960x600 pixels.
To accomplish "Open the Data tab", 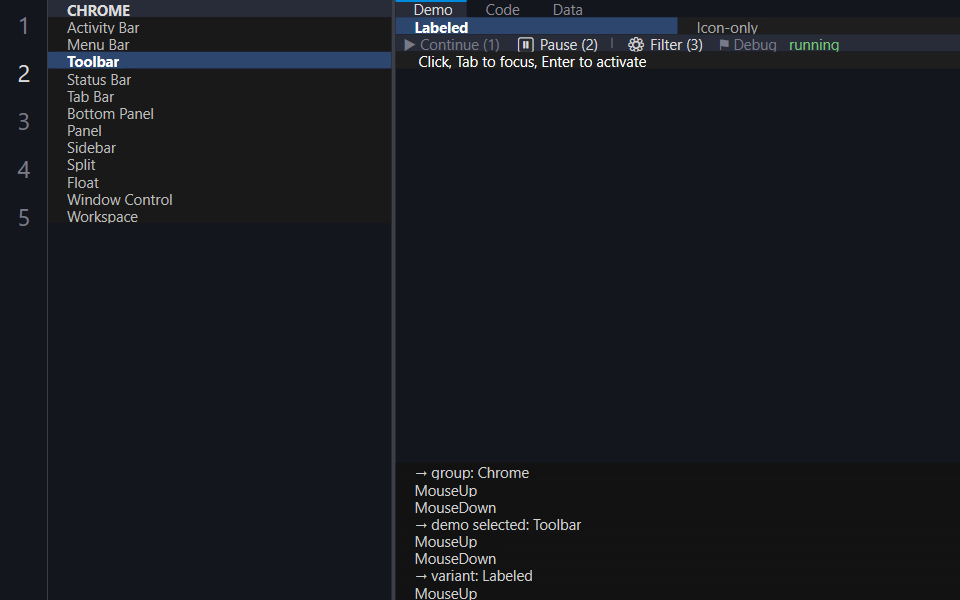I will pos(568,9).
